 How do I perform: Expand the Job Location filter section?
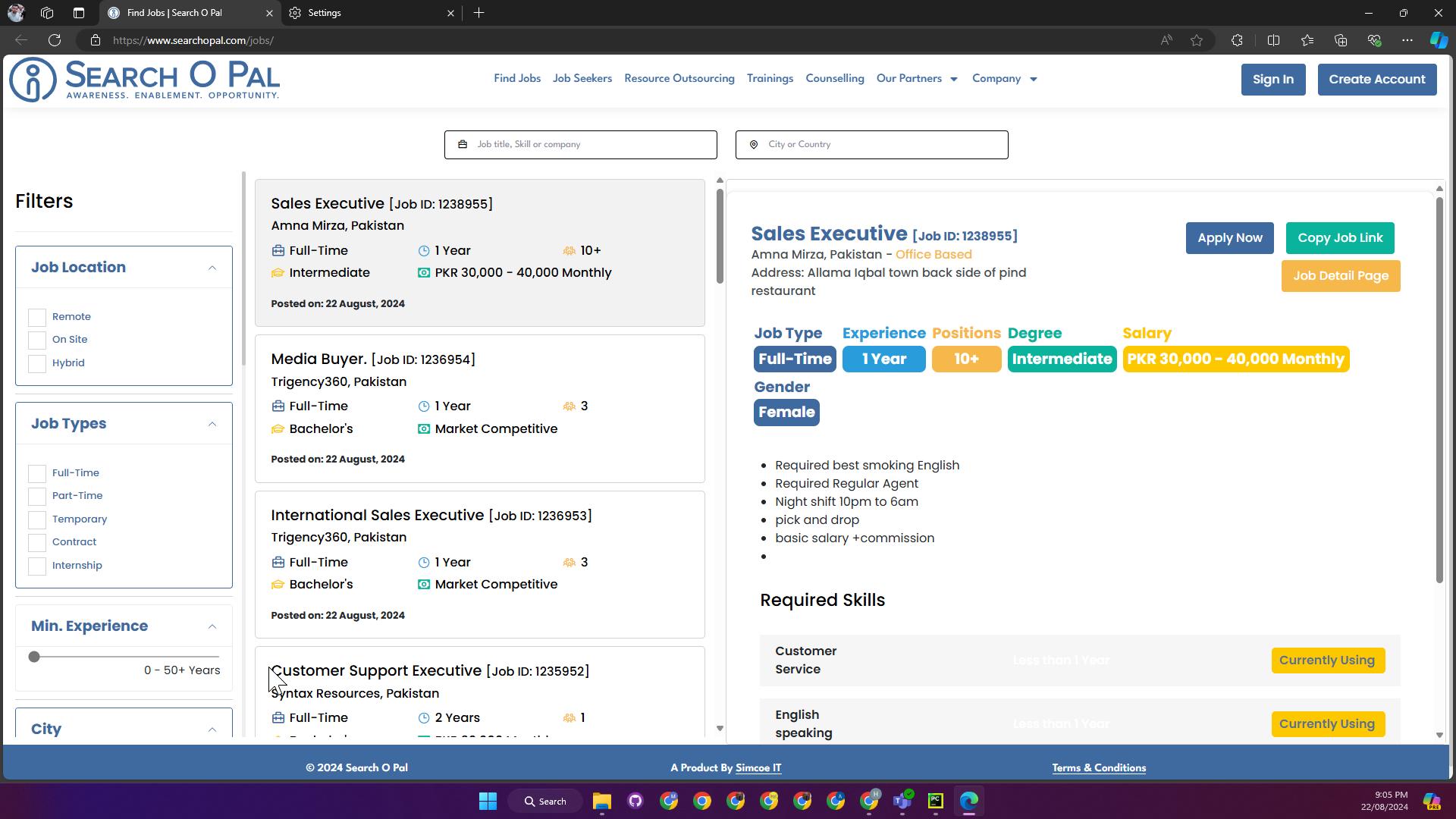(212, 268)
